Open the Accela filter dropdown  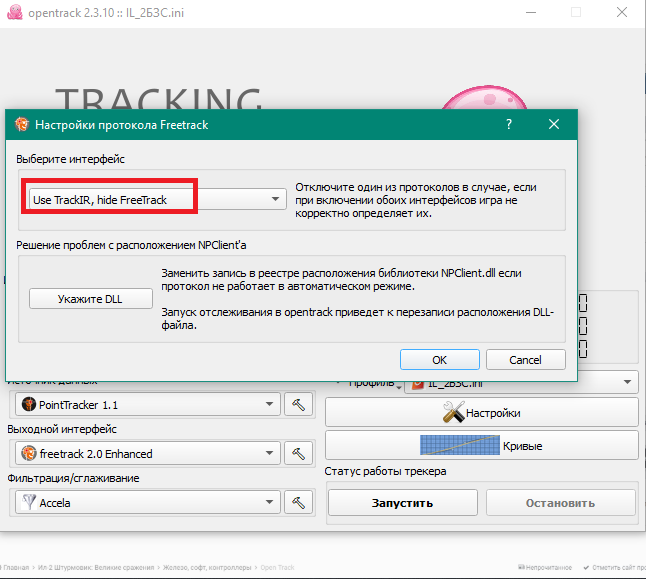pos(148,502)
